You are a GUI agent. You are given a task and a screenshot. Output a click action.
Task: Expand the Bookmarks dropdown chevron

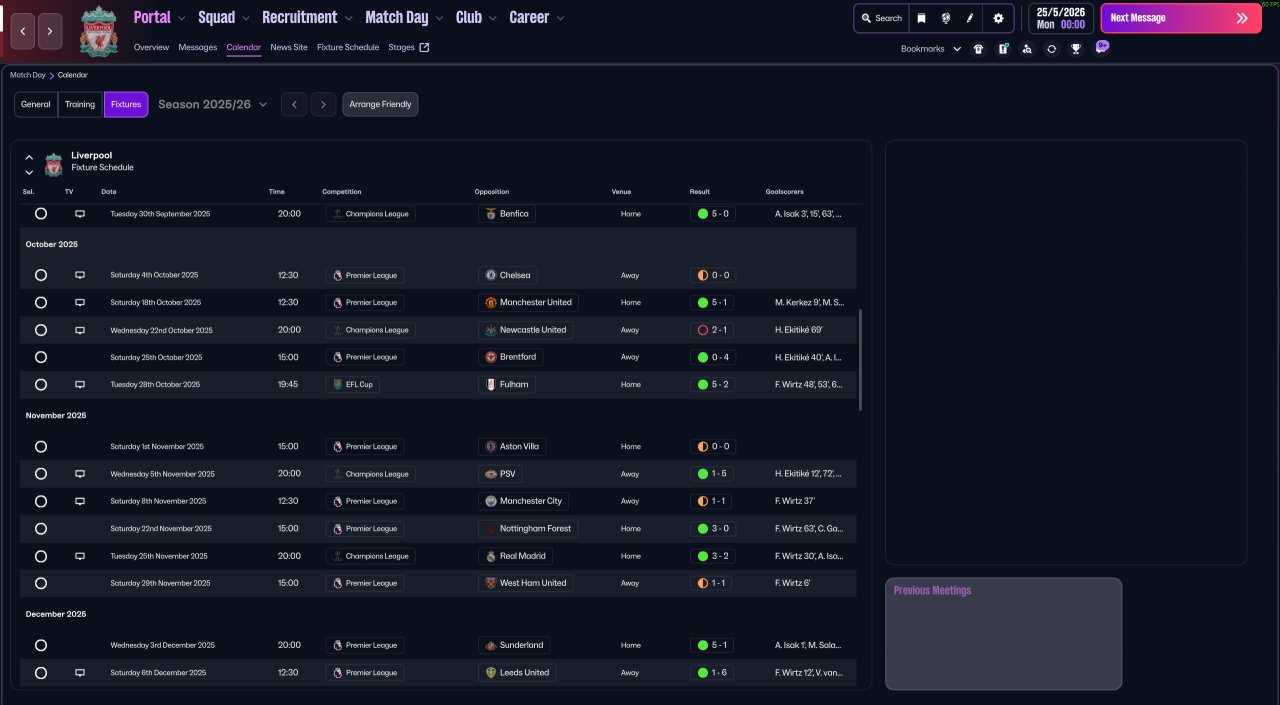957,49
